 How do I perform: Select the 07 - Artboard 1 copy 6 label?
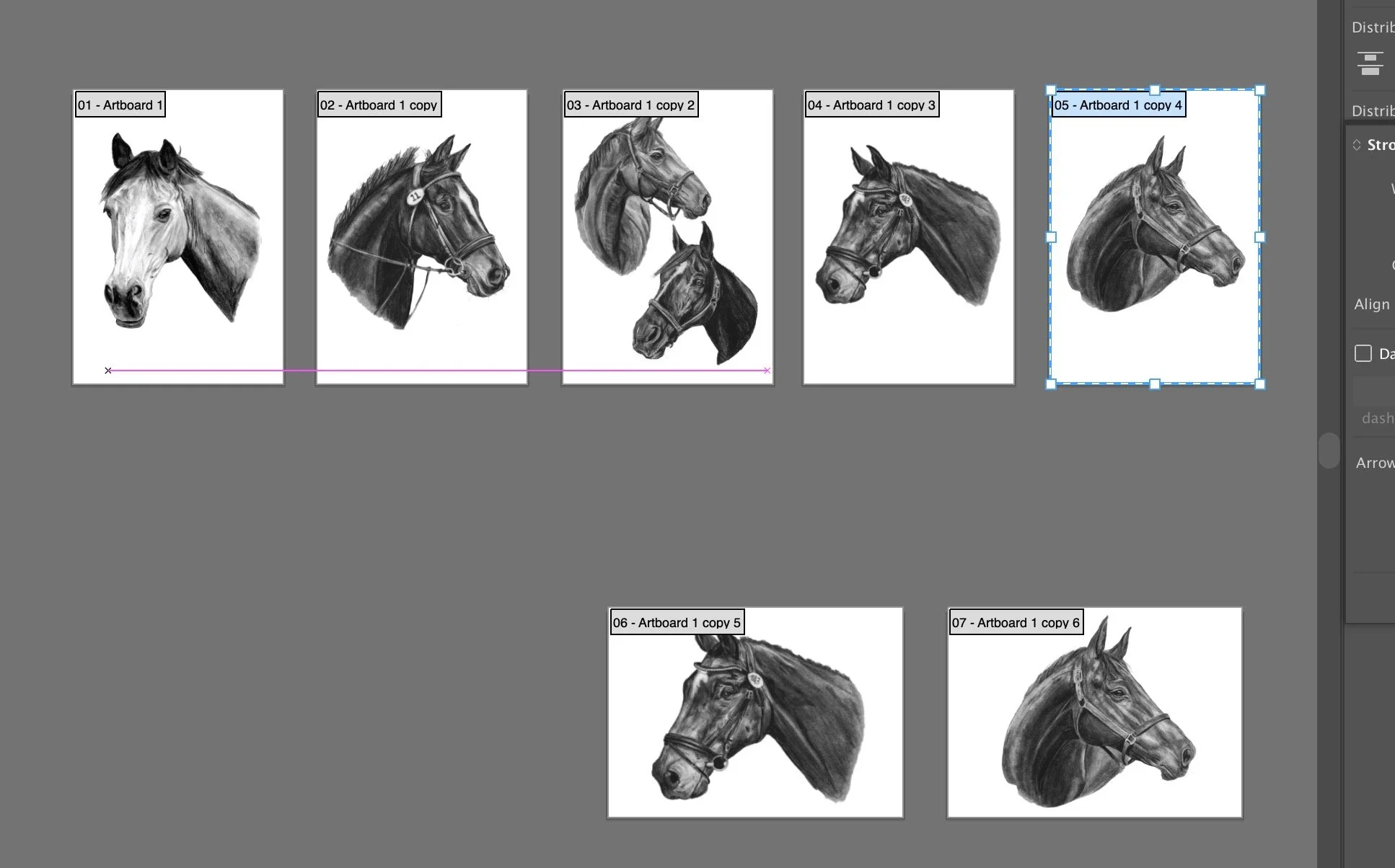click(x=1016, y=623)
